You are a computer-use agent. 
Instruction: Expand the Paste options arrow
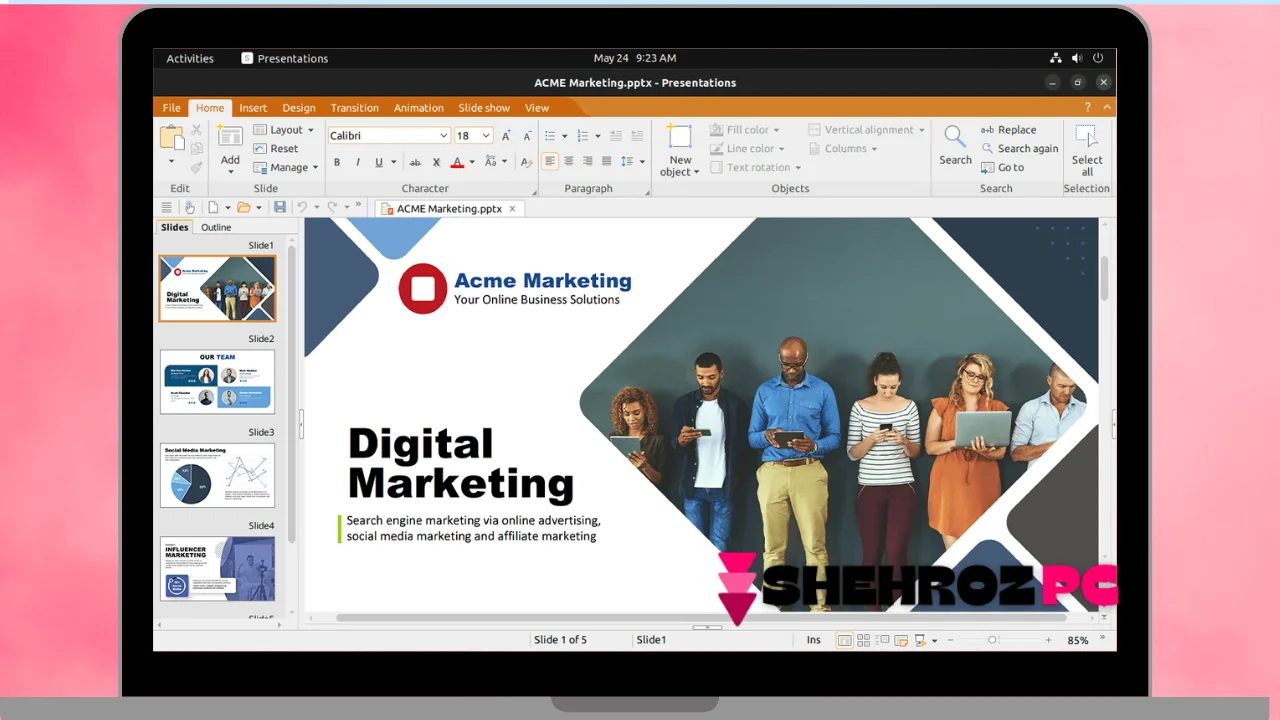(x=171, y=161)
